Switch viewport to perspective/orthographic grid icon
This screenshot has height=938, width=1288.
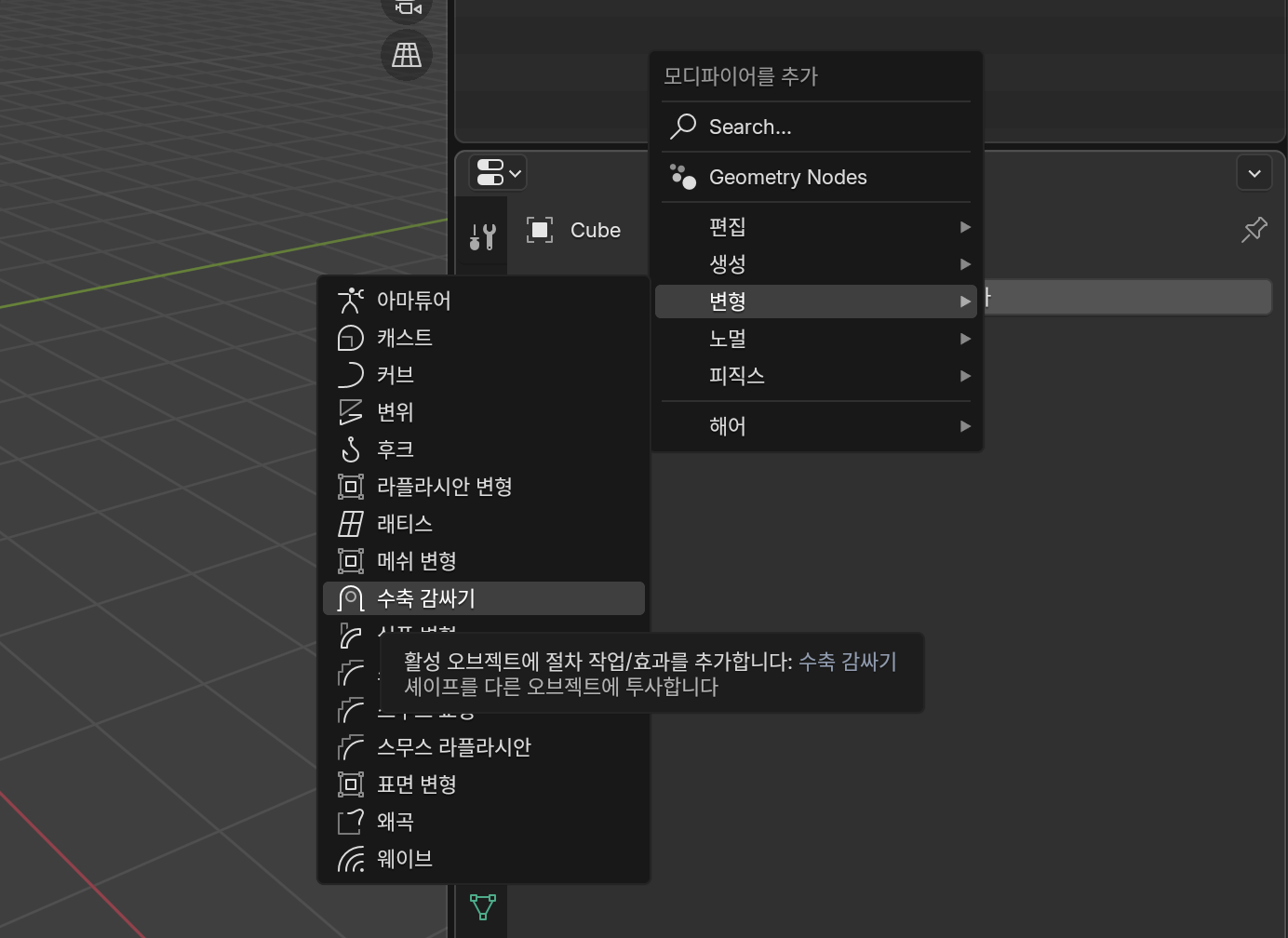click(x=407, y=55)
